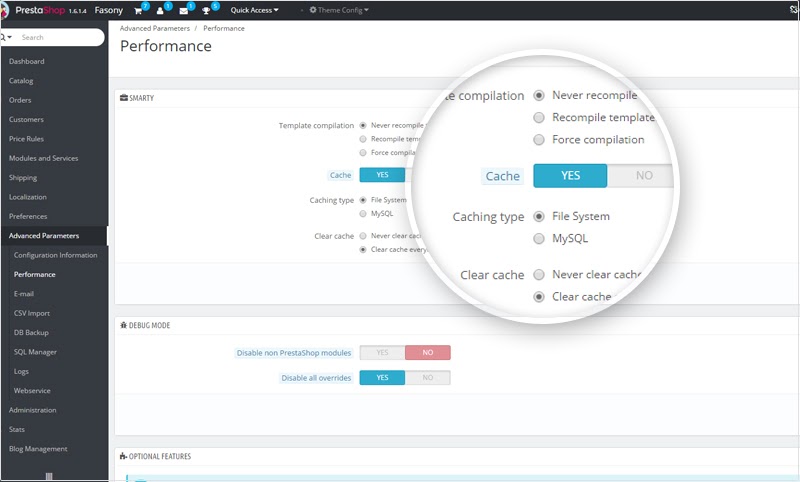Select Never recompile template radio button
Screen dimensions: 800x482
(x=363, y=126)
